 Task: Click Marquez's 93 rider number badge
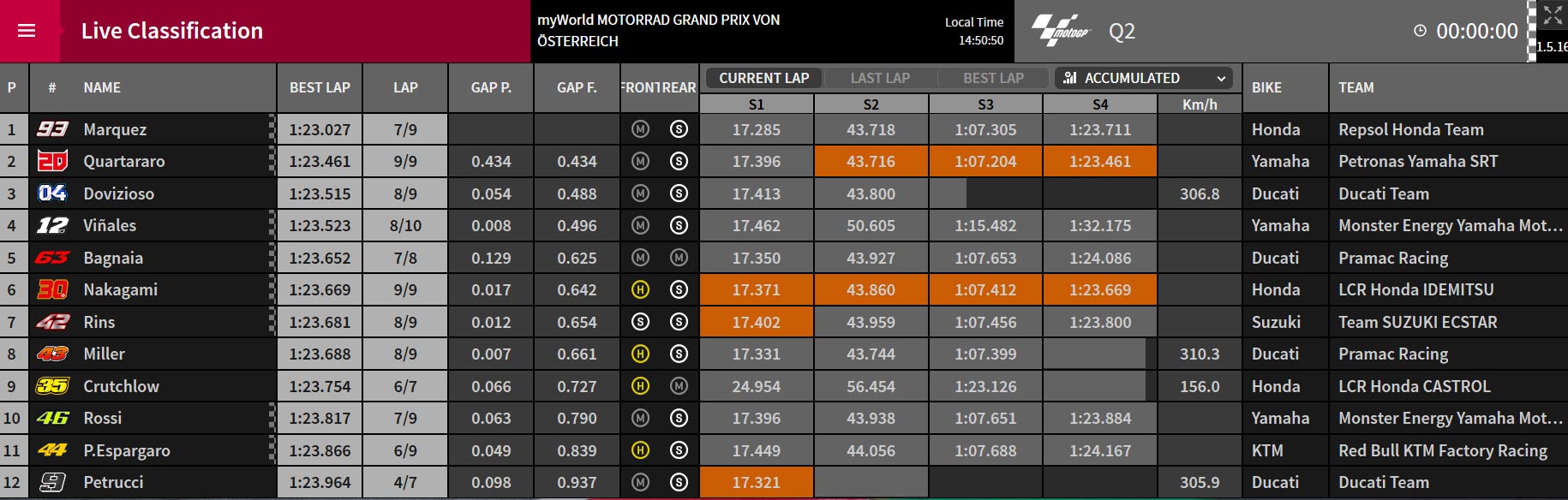click(x=52, y=129)
